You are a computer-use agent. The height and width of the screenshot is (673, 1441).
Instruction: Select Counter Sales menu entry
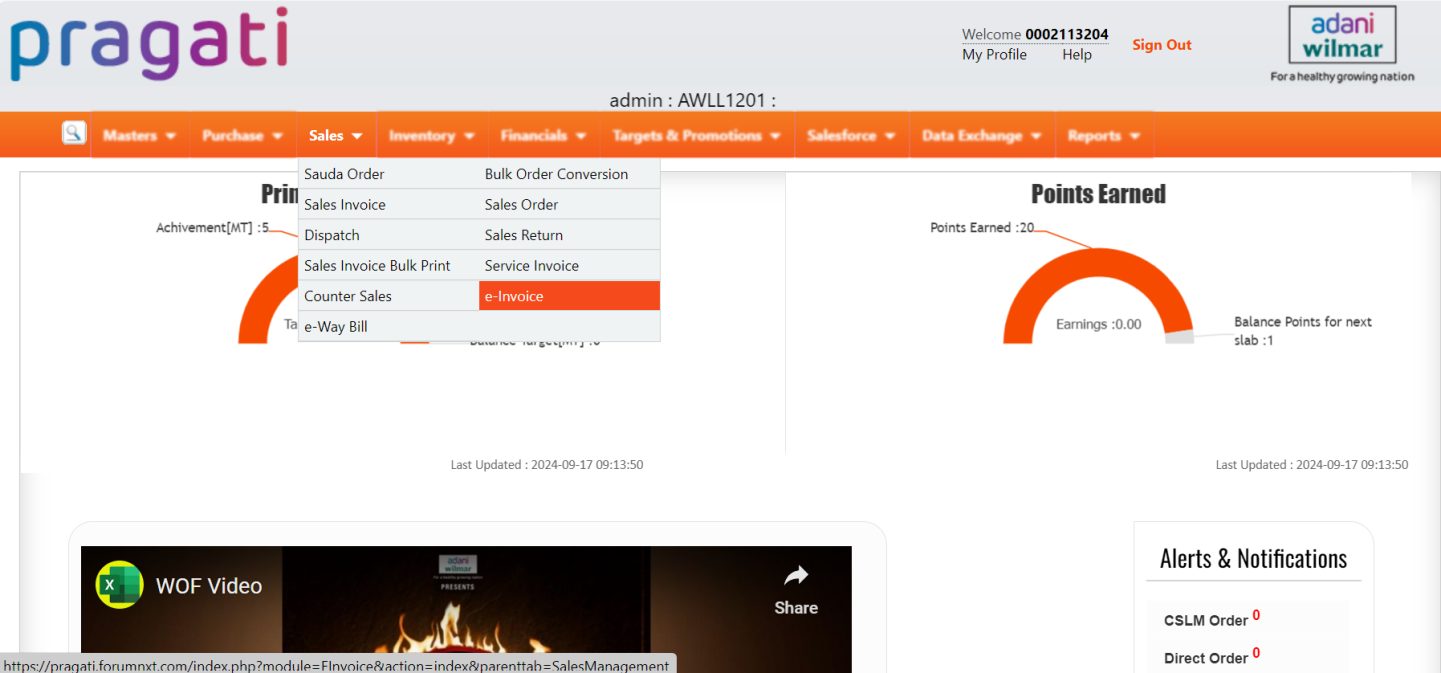coord(388,296)
